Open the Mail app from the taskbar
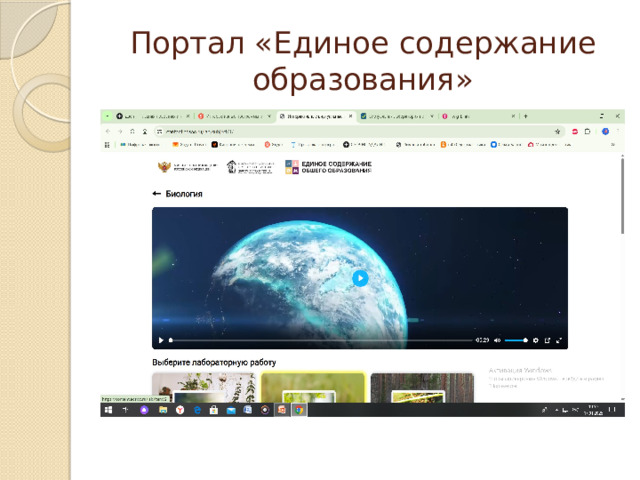Viewport: 640px width, 480px height. pyautogui.click(x=231, y=410)
